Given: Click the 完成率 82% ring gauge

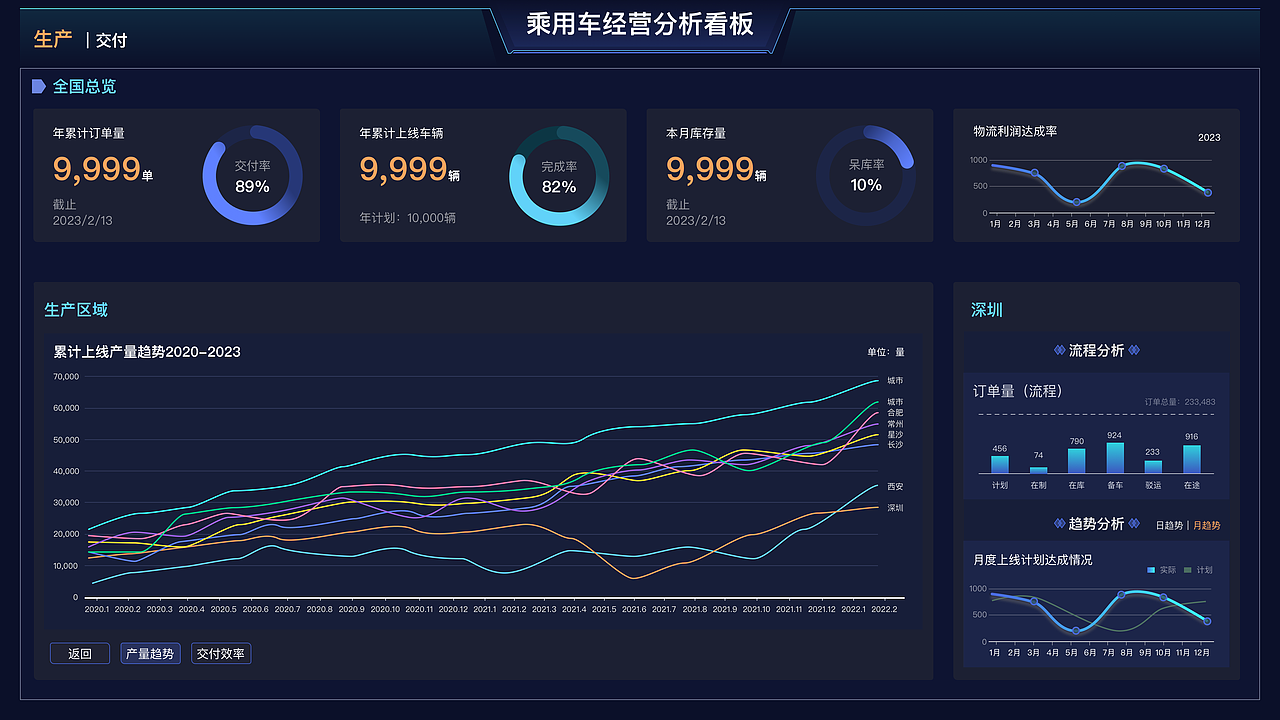Looking at the screenshot, I should (x=560, y=175).
